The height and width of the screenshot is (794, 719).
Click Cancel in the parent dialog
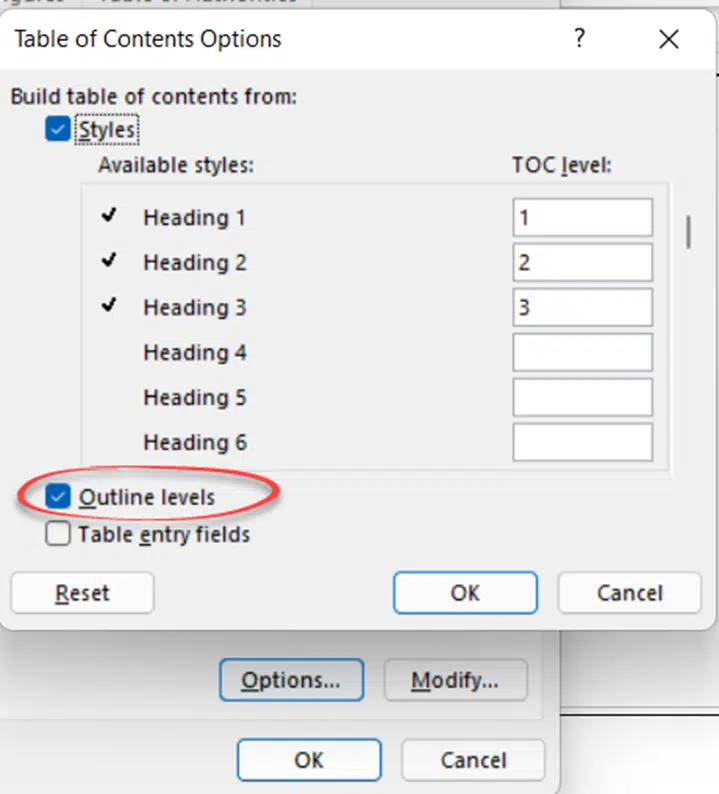pos(473,760)
